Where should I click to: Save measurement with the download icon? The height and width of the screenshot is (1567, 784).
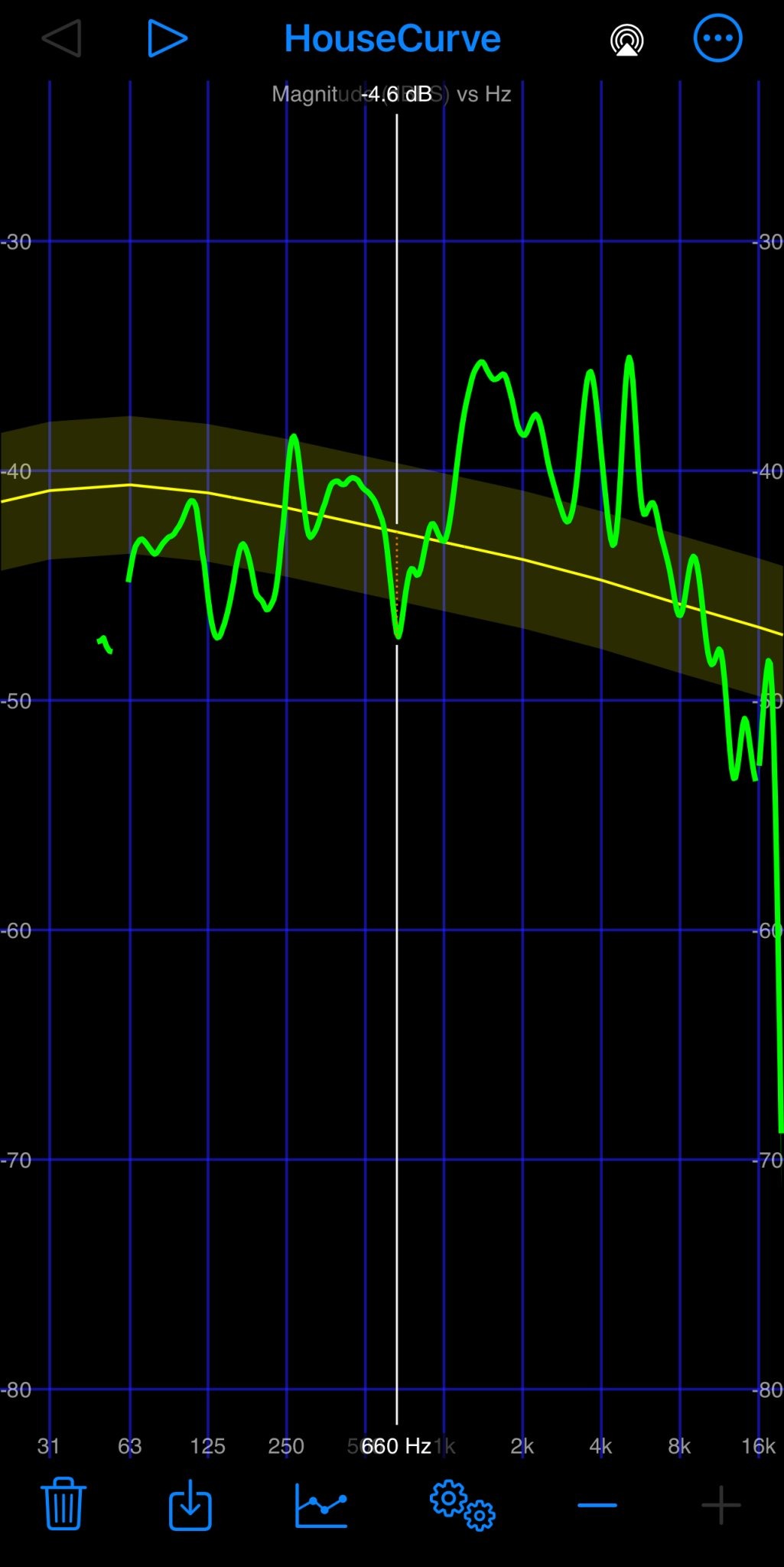pyautogui.click(x=190, y=1504)
